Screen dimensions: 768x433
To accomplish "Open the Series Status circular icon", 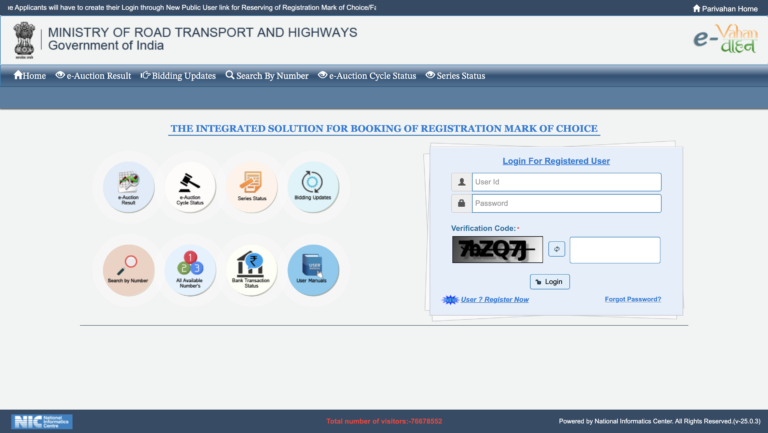I will click(251, 187).
